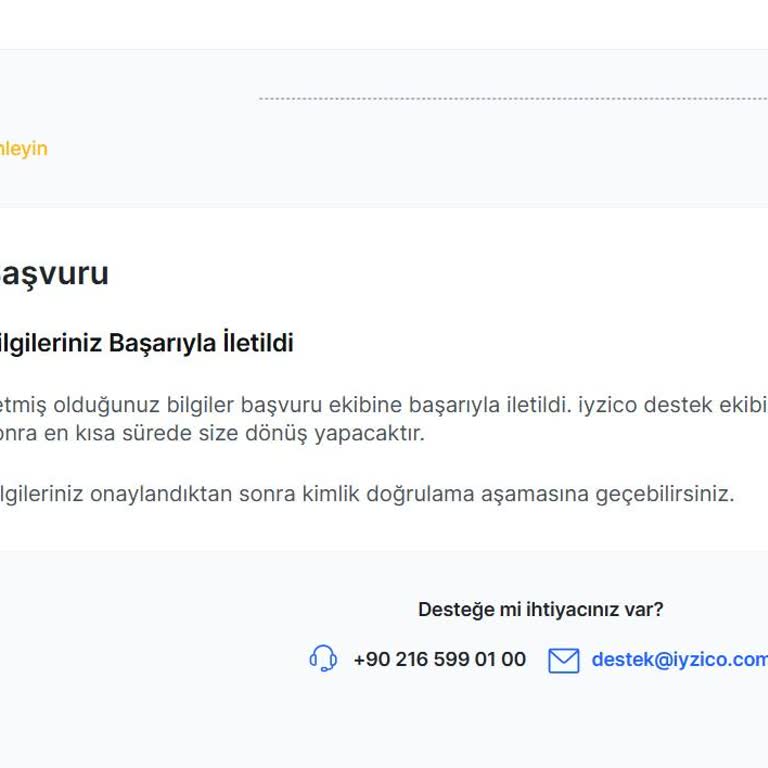Open the destek@iyzico.com email link
The width and height of the screenshot is (768, 768).
coord(680,659)
